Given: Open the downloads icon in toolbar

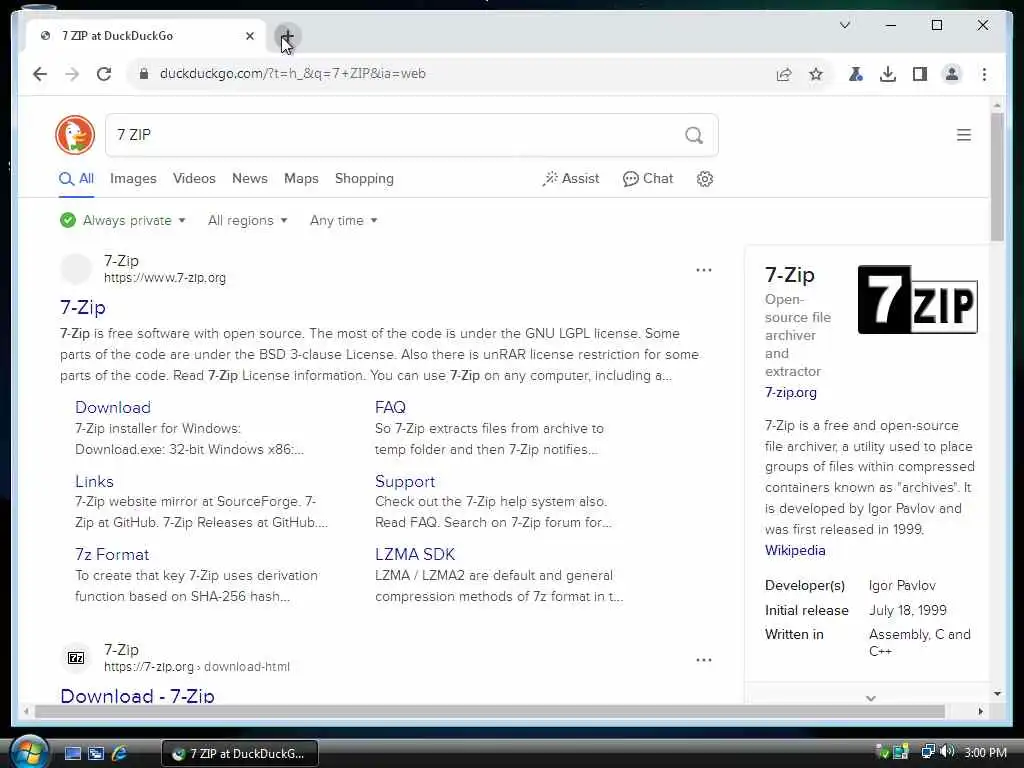Looking at the screenshot, I should [x=888, y=74].
